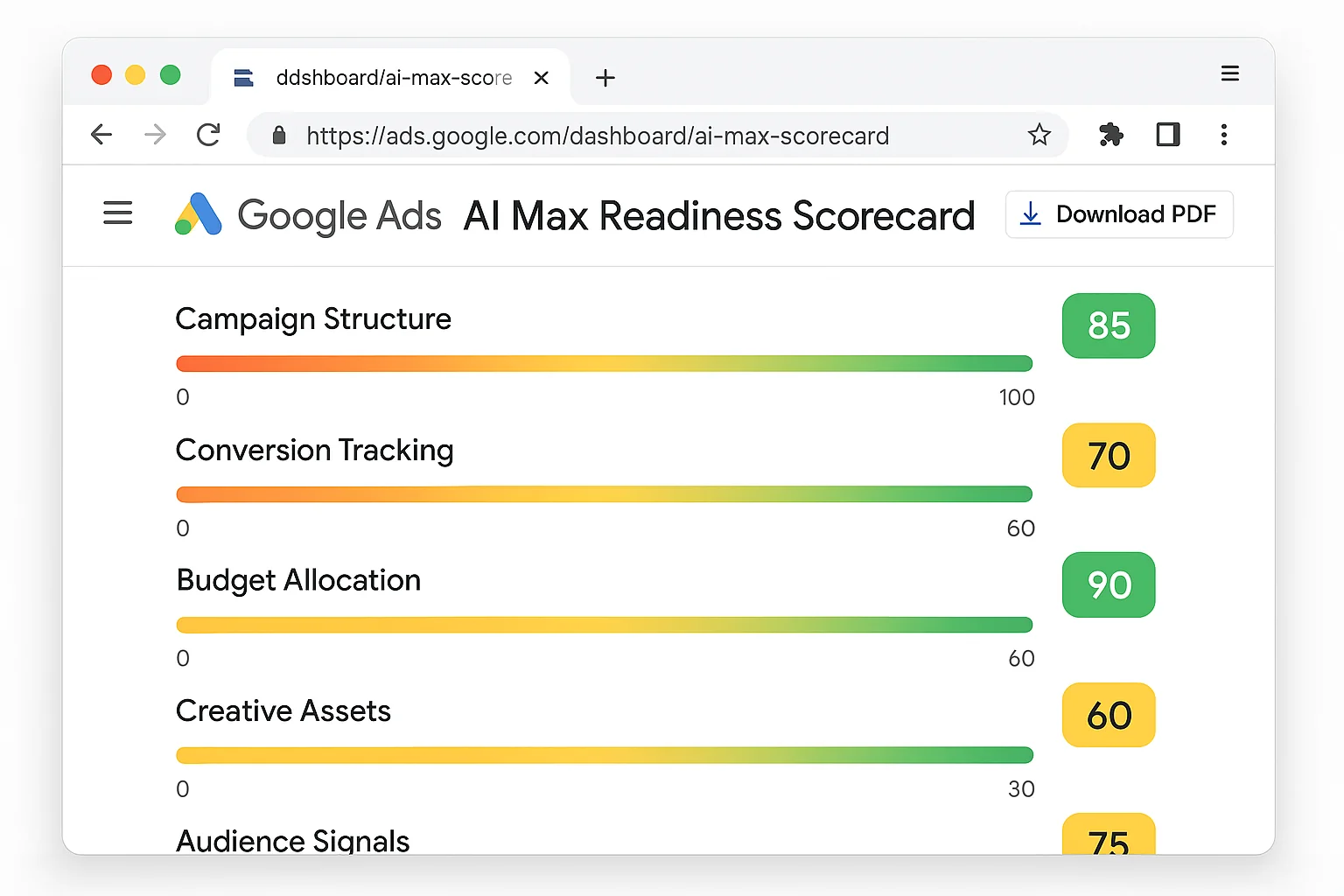
Task: Click the back navigation arrow
Action: 101,135
